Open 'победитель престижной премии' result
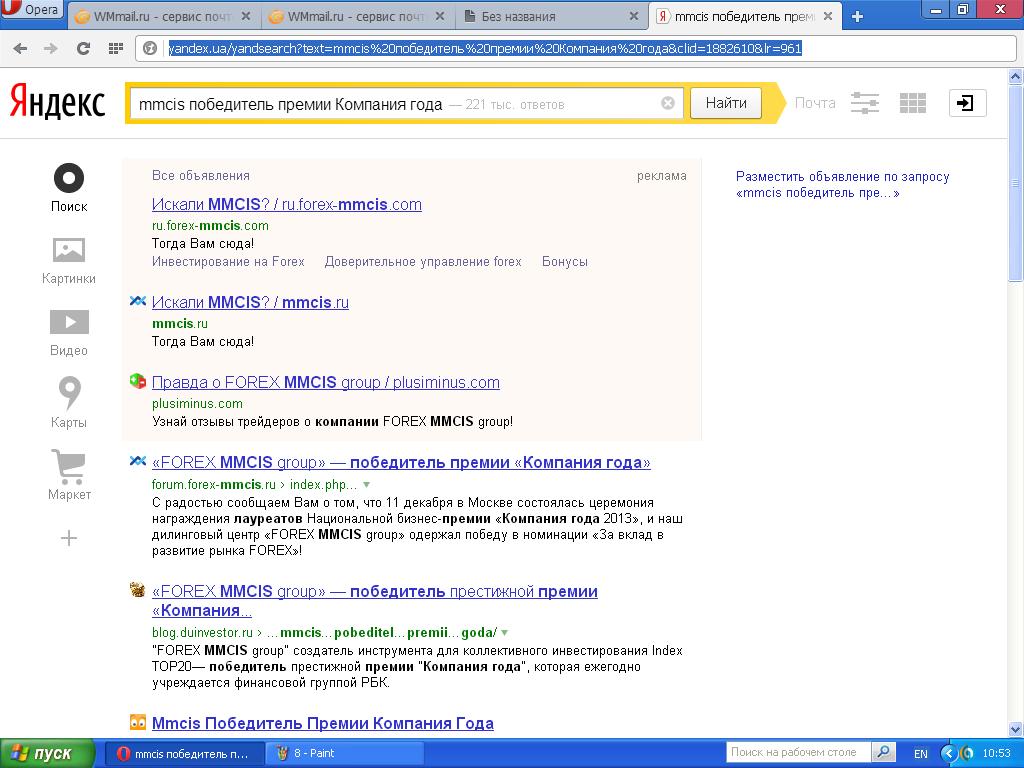 point(374,601)
